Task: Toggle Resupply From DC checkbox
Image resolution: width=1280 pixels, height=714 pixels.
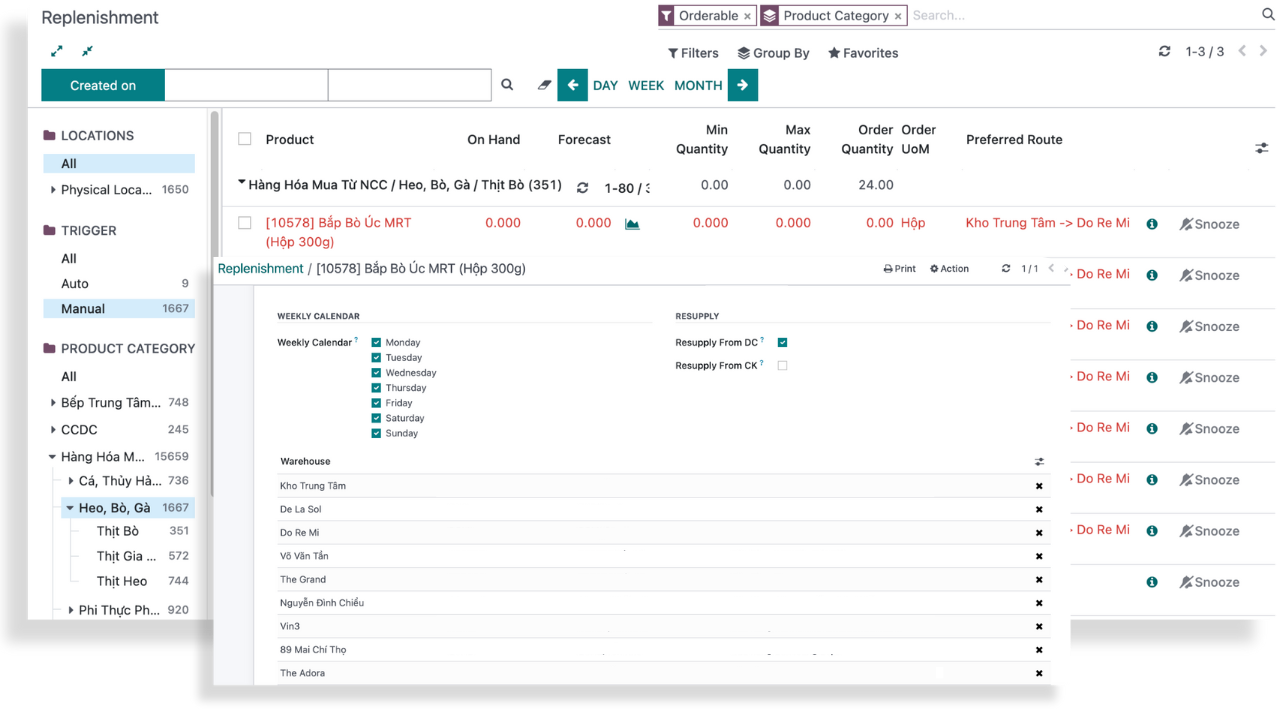Action: click(x=782, y=342)
